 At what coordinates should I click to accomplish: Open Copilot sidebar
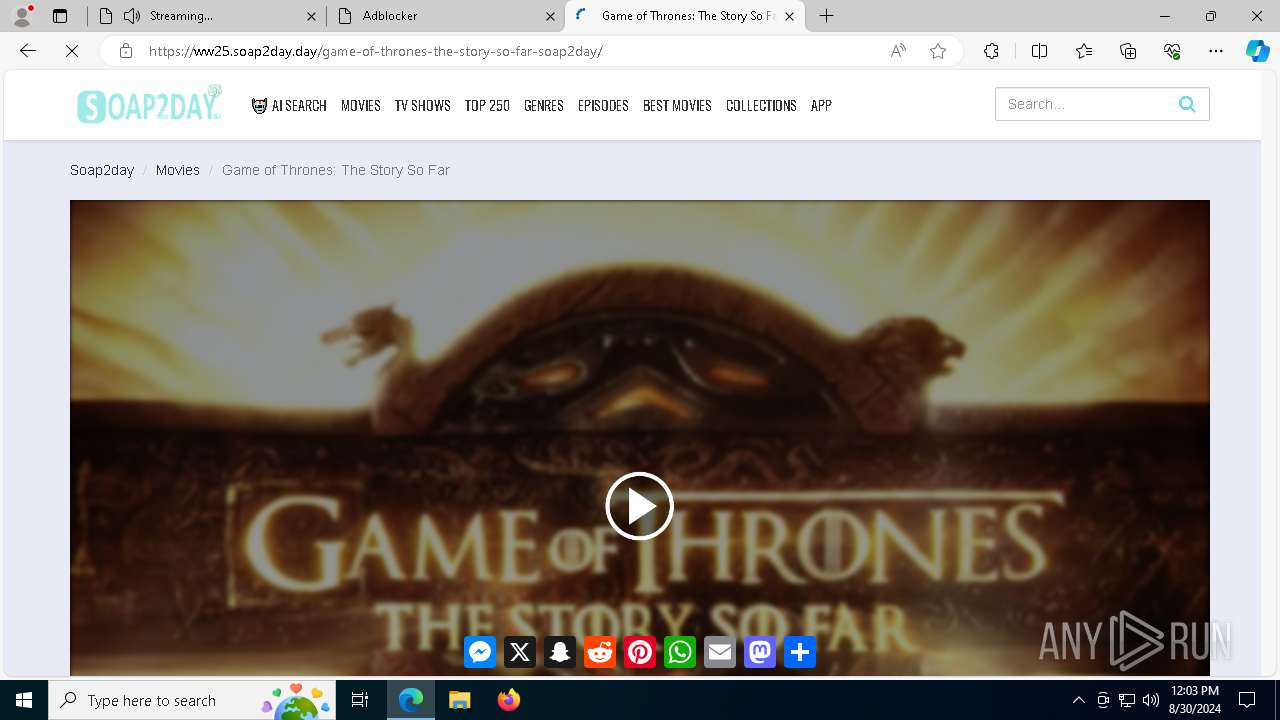[x=1257, y=51]
